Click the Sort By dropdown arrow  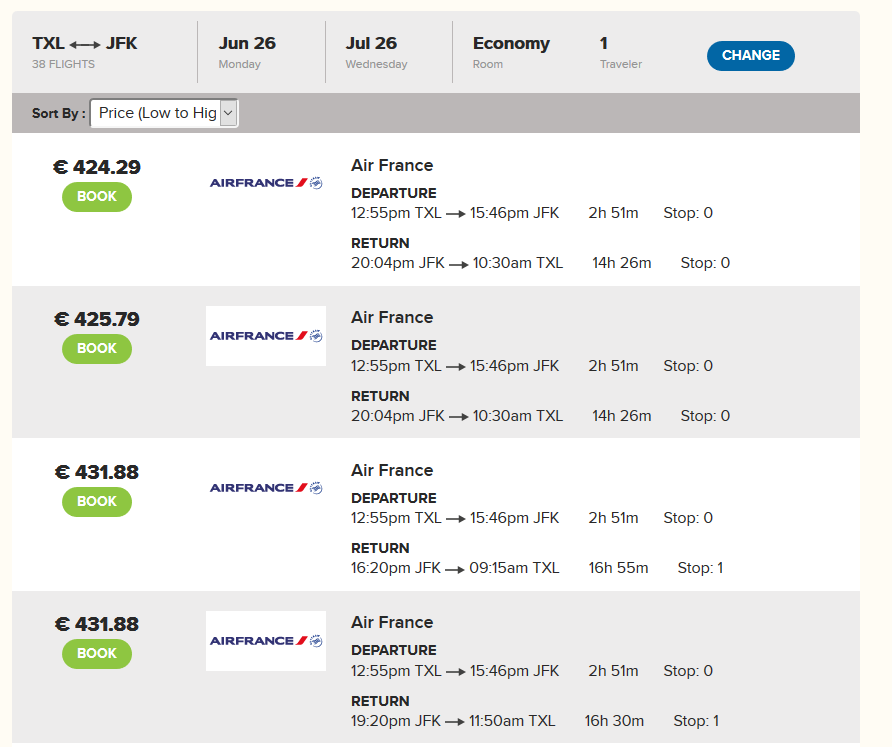[x=228, y=113]
